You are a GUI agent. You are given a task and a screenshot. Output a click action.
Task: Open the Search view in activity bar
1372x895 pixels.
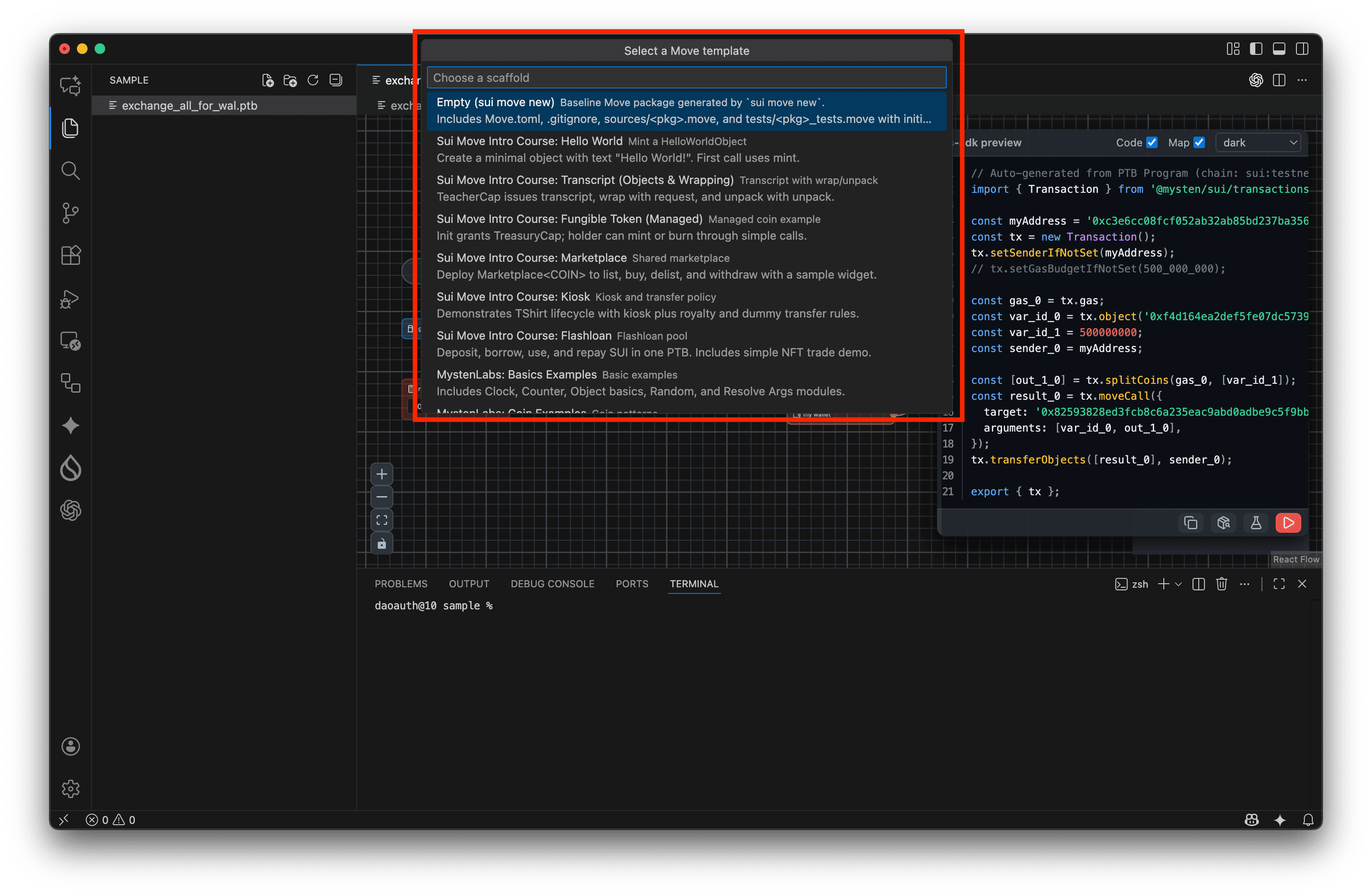click(x=70, y=171)
